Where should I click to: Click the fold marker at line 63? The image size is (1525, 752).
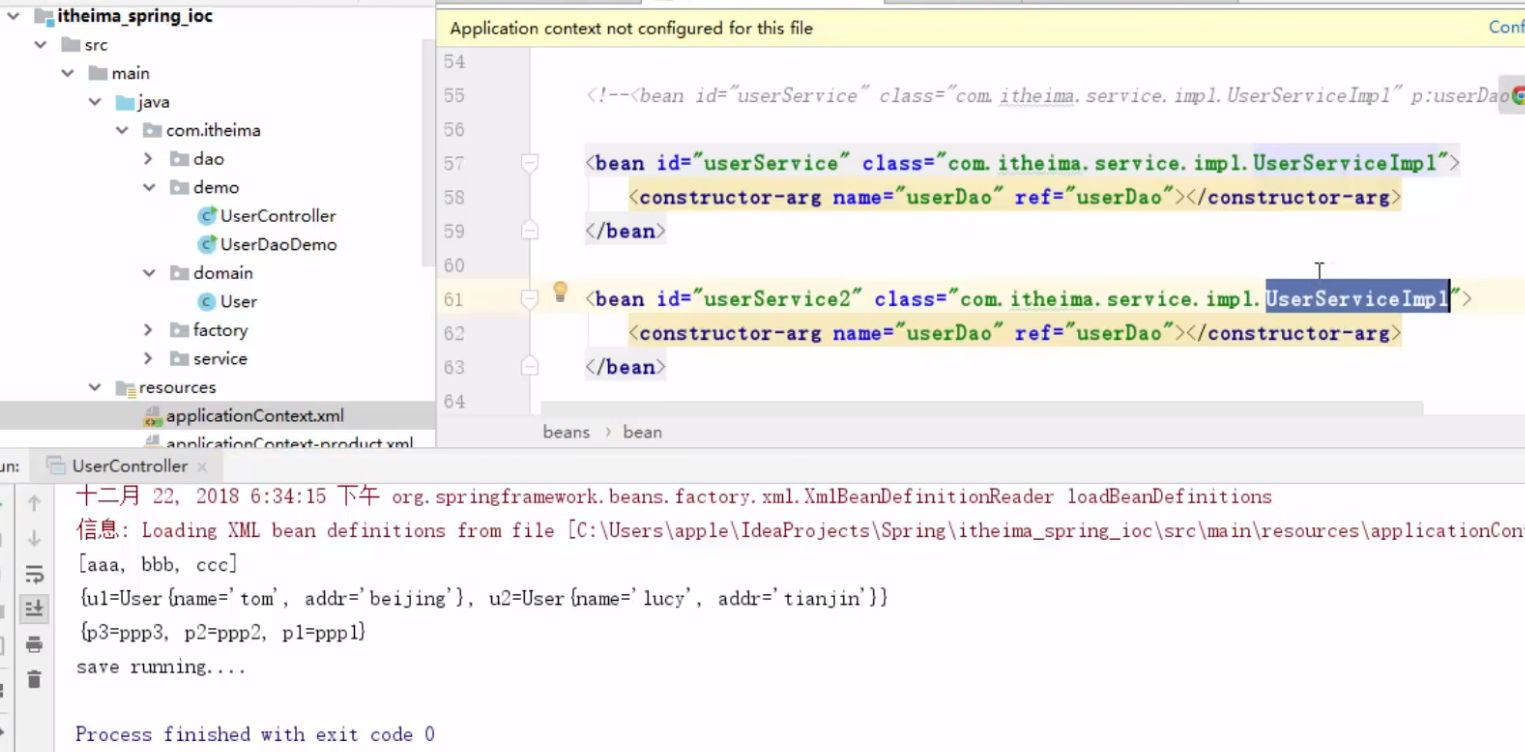pos(530,367)
